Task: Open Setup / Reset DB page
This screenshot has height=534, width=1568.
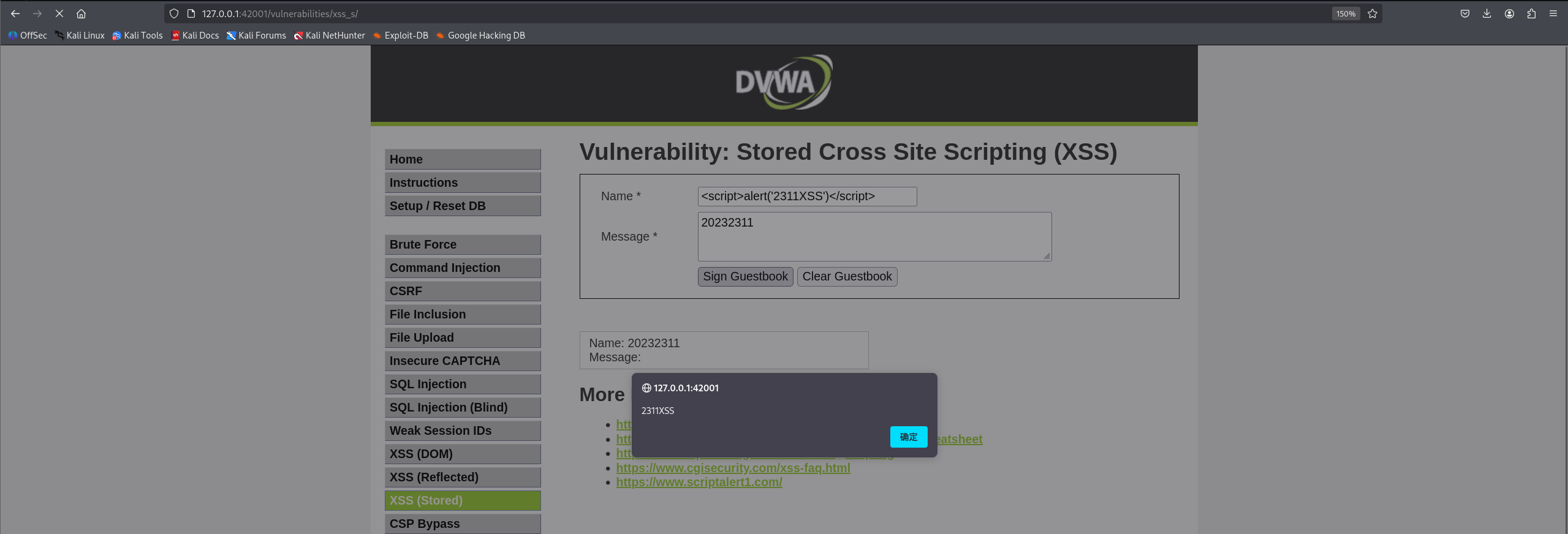Action: pyautogui.click(x=463, y=206)
